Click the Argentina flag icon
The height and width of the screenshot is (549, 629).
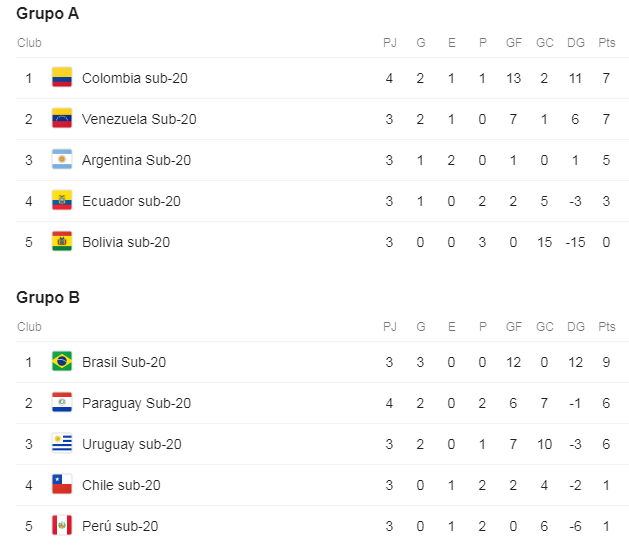62,160
